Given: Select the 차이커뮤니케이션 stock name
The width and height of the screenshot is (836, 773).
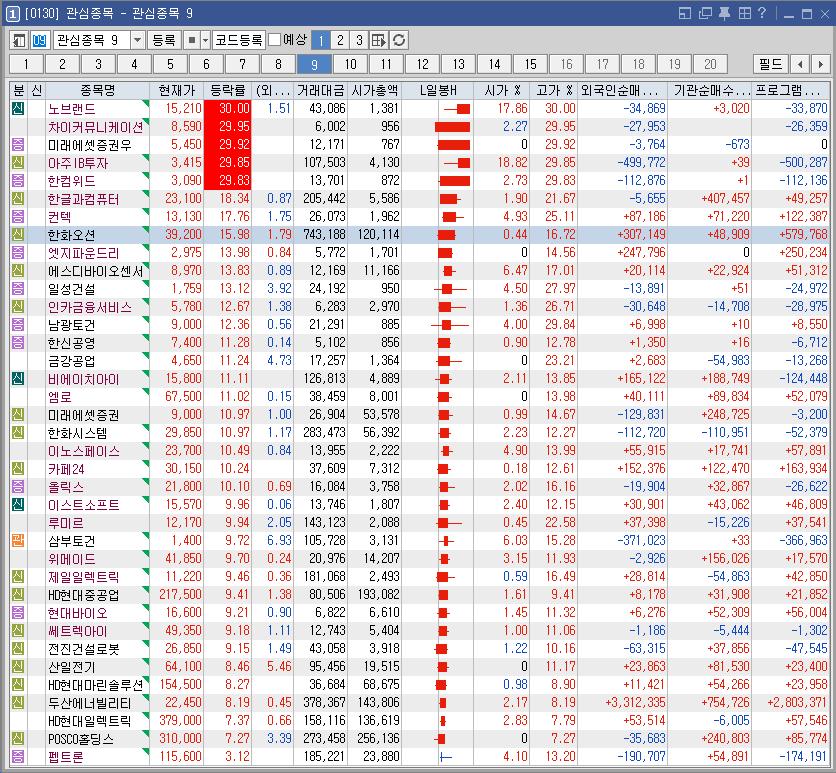Looking at the screenshot, I should tap(95, 127).
